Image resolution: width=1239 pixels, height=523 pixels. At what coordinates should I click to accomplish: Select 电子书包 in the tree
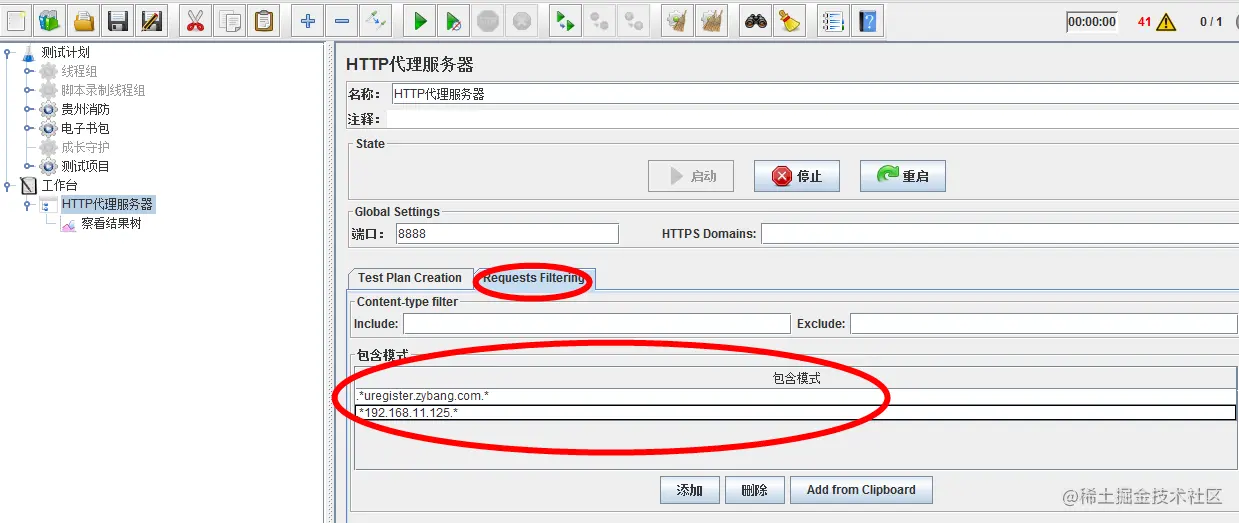85,128
